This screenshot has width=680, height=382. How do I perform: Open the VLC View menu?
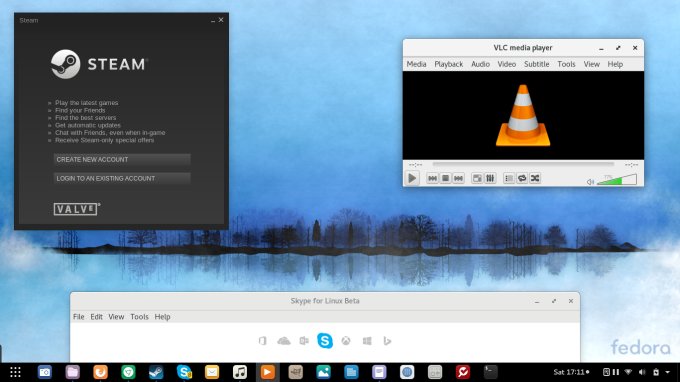(592, 64)
